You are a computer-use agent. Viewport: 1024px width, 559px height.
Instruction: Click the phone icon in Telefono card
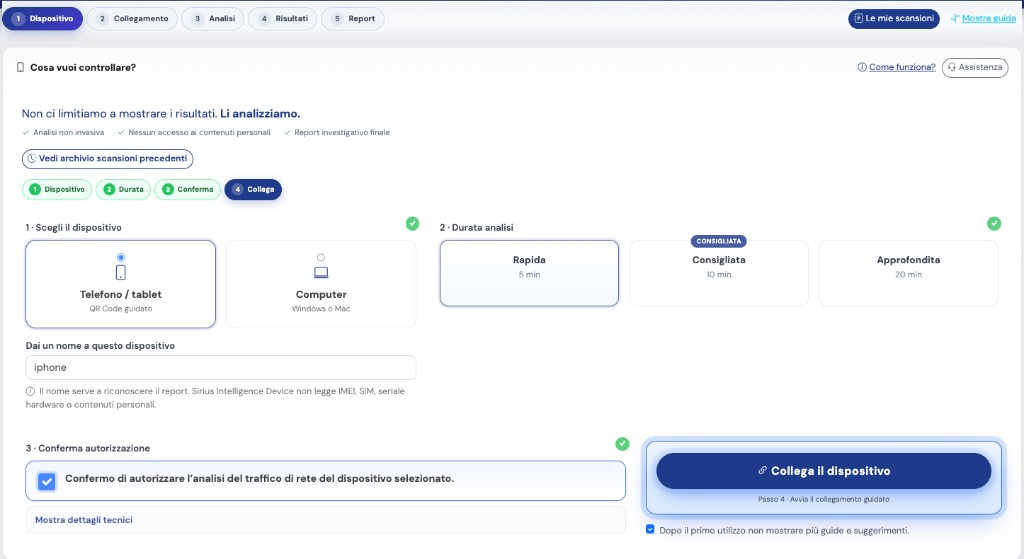[x=121, y=272]
